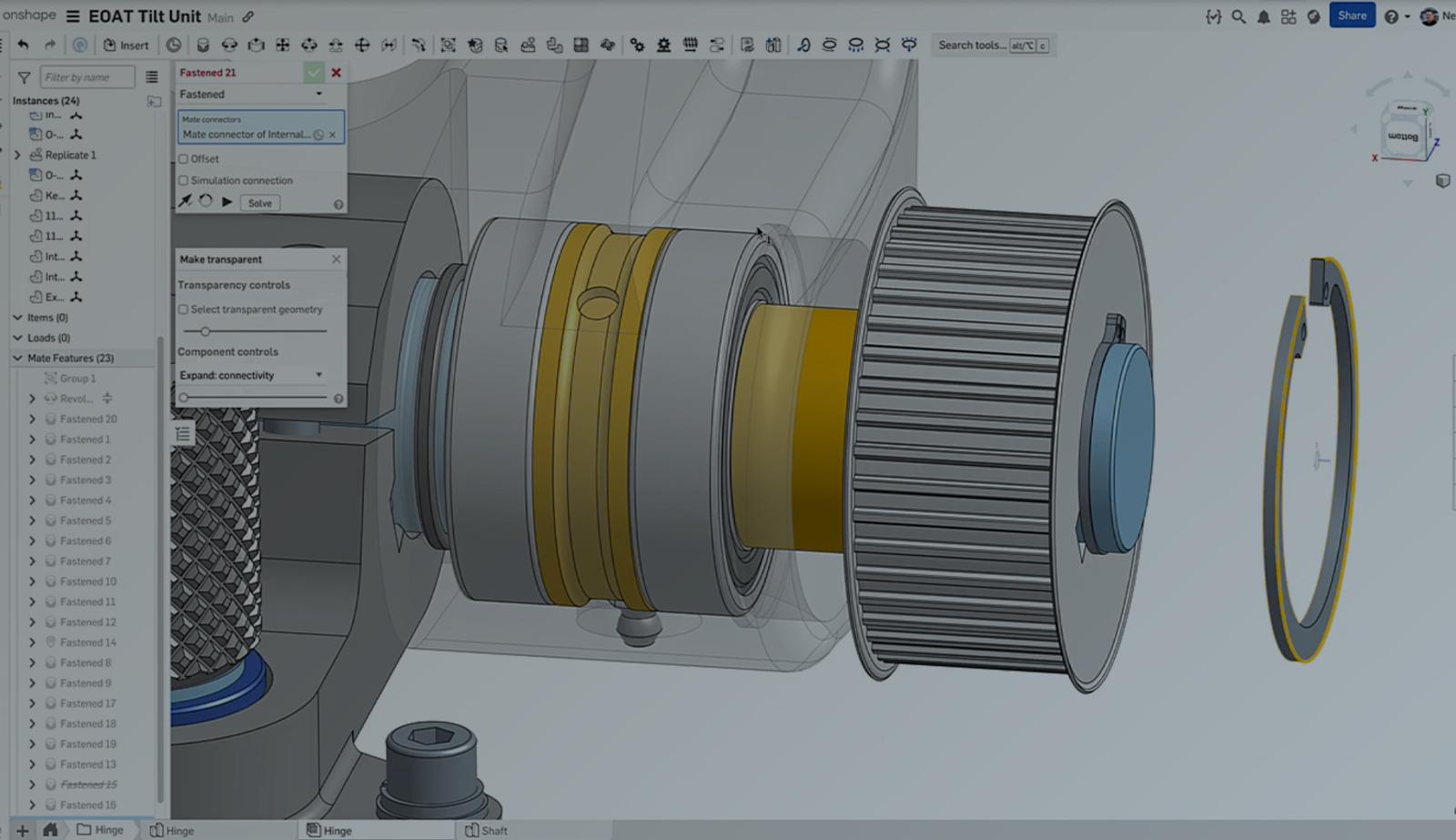Click the reorient secondary axis icon
1456x840 pixels.
pos(206,202)
